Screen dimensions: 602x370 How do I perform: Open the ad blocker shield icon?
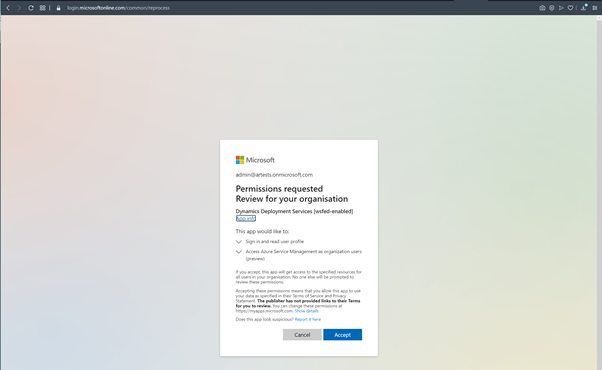click(x=552, y=8)
